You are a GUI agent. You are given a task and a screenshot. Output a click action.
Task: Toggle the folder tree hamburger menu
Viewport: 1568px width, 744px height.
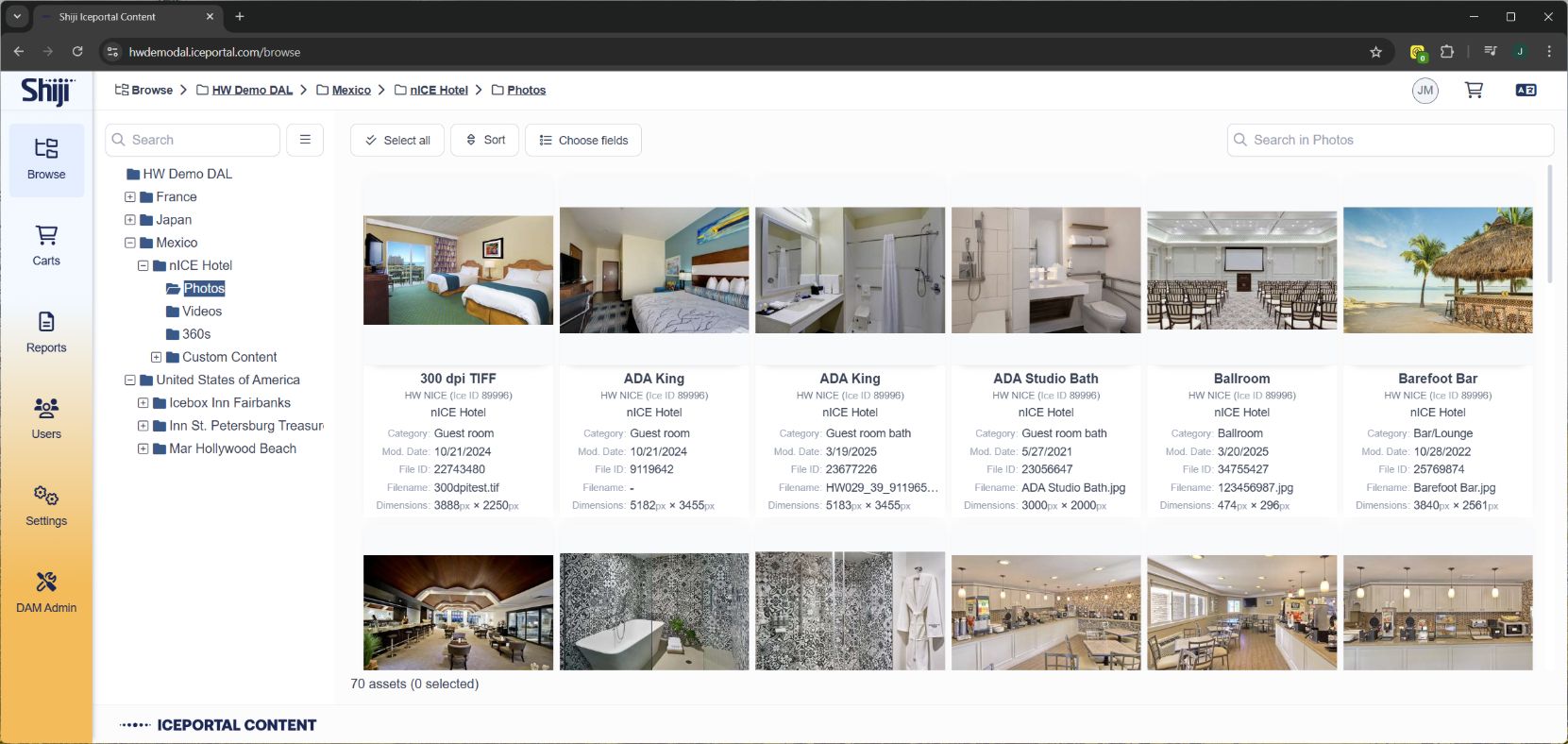coord(305,140)
